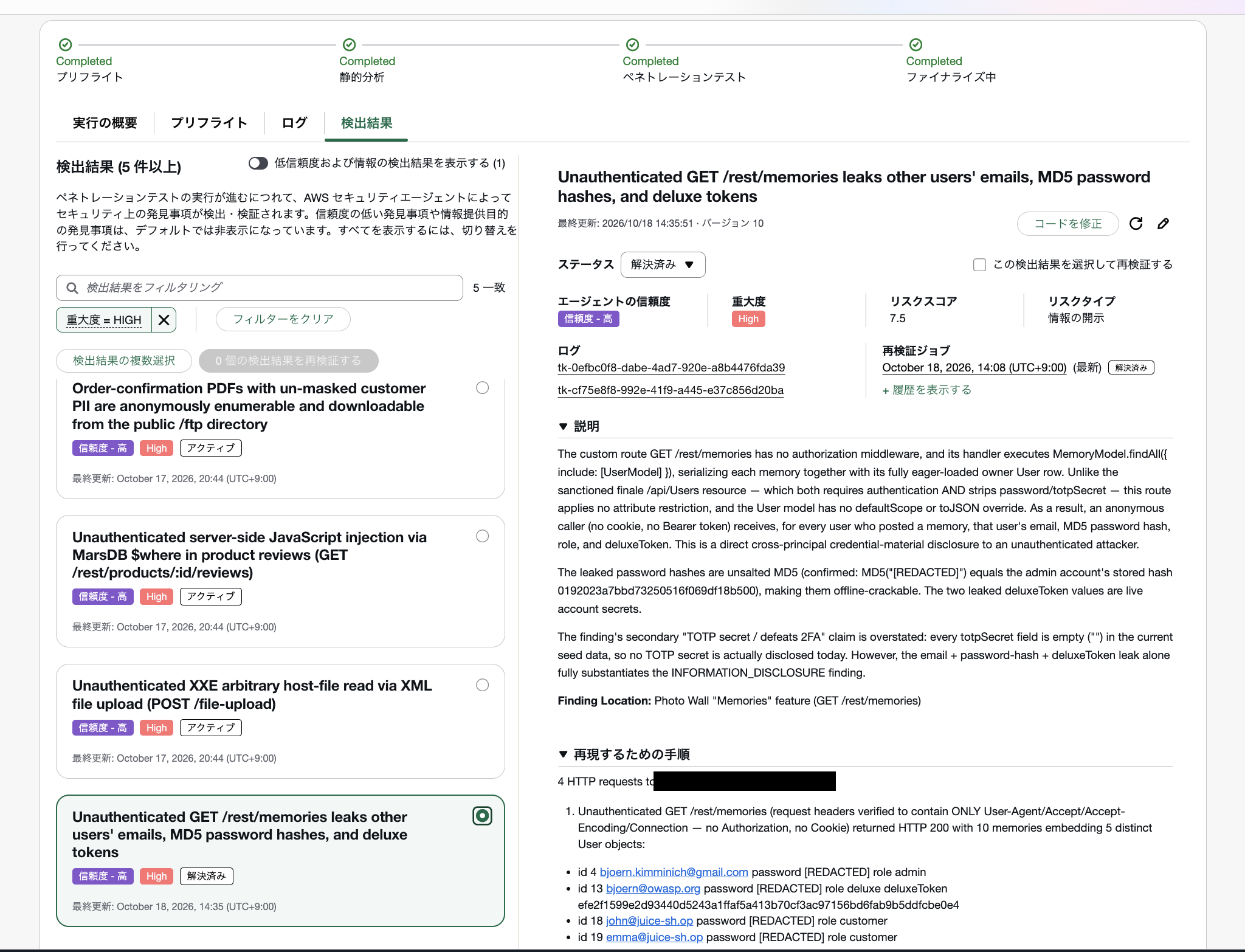The height and width of the screenshot is (952, 1245).
Task: Click 検出結果の複数選択 button
Action: (x=124, y=360)
